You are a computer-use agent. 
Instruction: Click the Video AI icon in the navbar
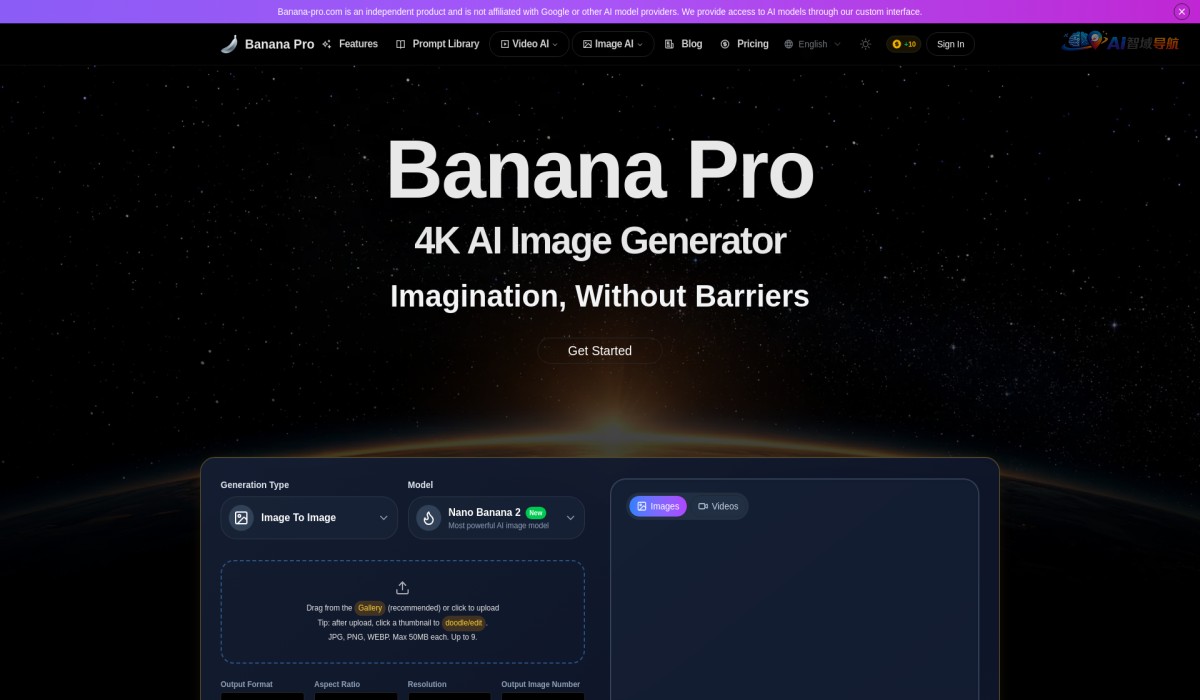click(506, 43)
